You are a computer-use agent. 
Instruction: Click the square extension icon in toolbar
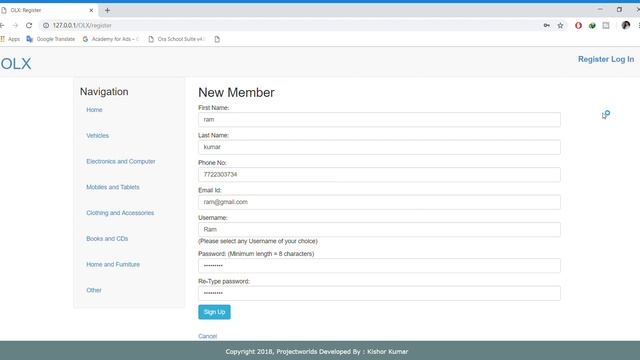[x=606, y=25]
